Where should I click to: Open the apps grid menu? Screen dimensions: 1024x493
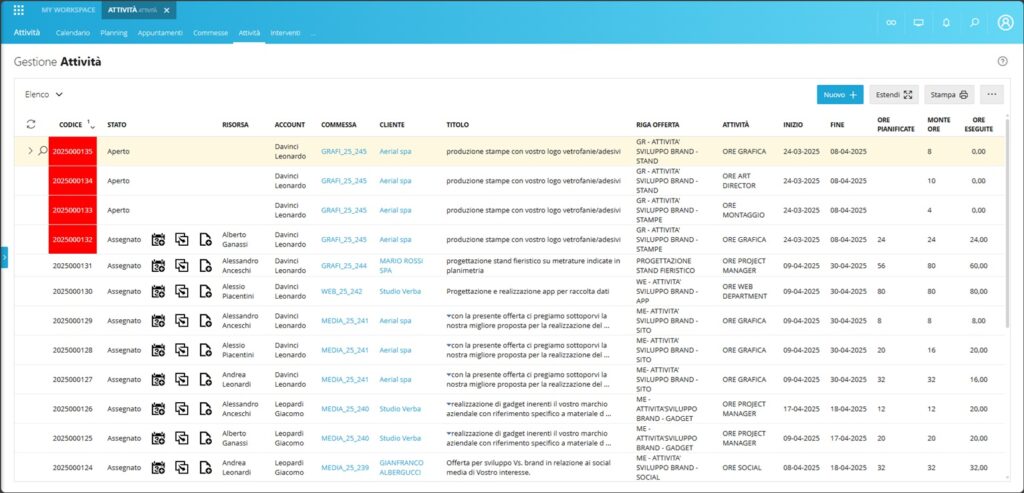pyautogui.click(x=18, y=10)
